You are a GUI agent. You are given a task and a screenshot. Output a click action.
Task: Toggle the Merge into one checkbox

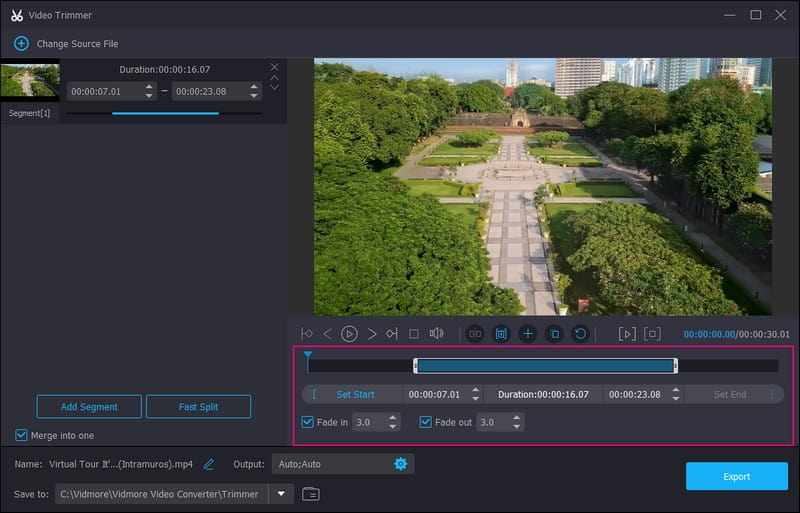coord(22,435)
